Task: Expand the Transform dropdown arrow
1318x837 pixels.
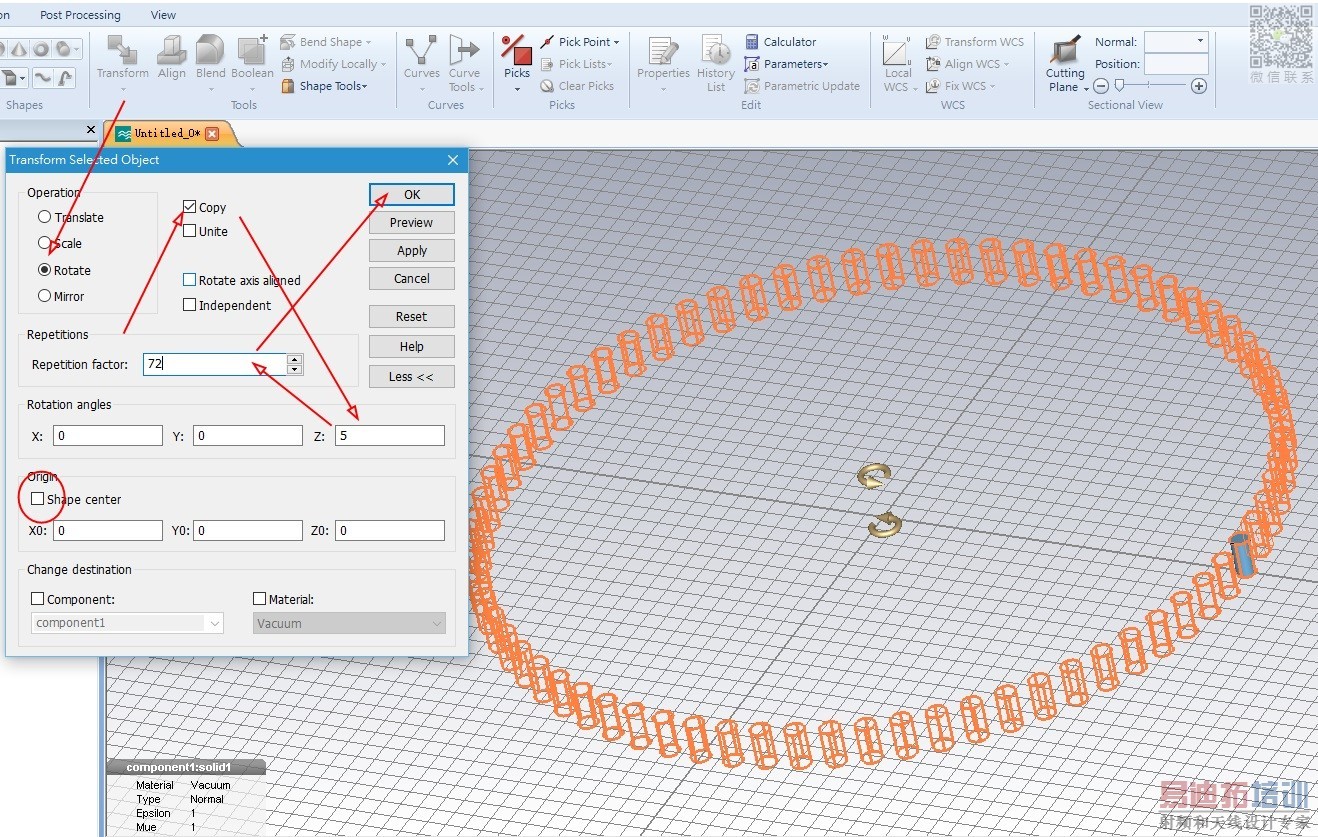Action: tap(122, 90)
